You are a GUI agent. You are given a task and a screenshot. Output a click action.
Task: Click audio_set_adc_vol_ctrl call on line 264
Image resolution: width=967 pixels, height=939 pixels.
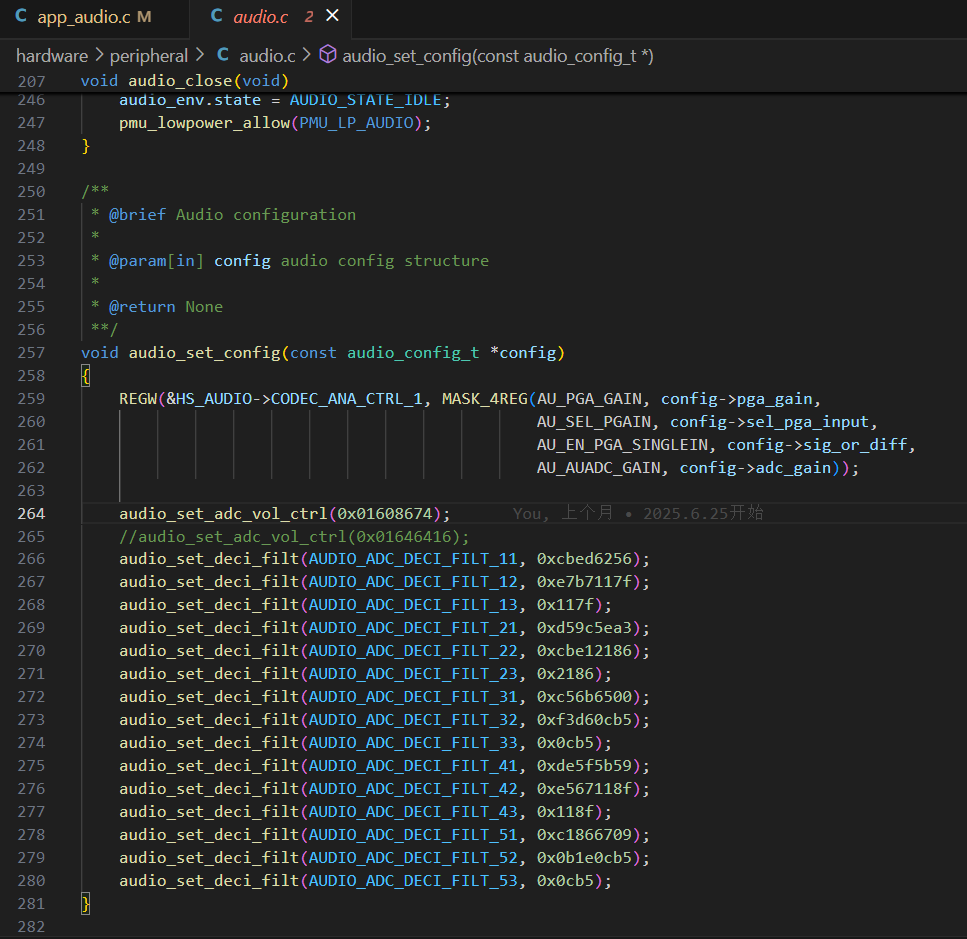223,514
